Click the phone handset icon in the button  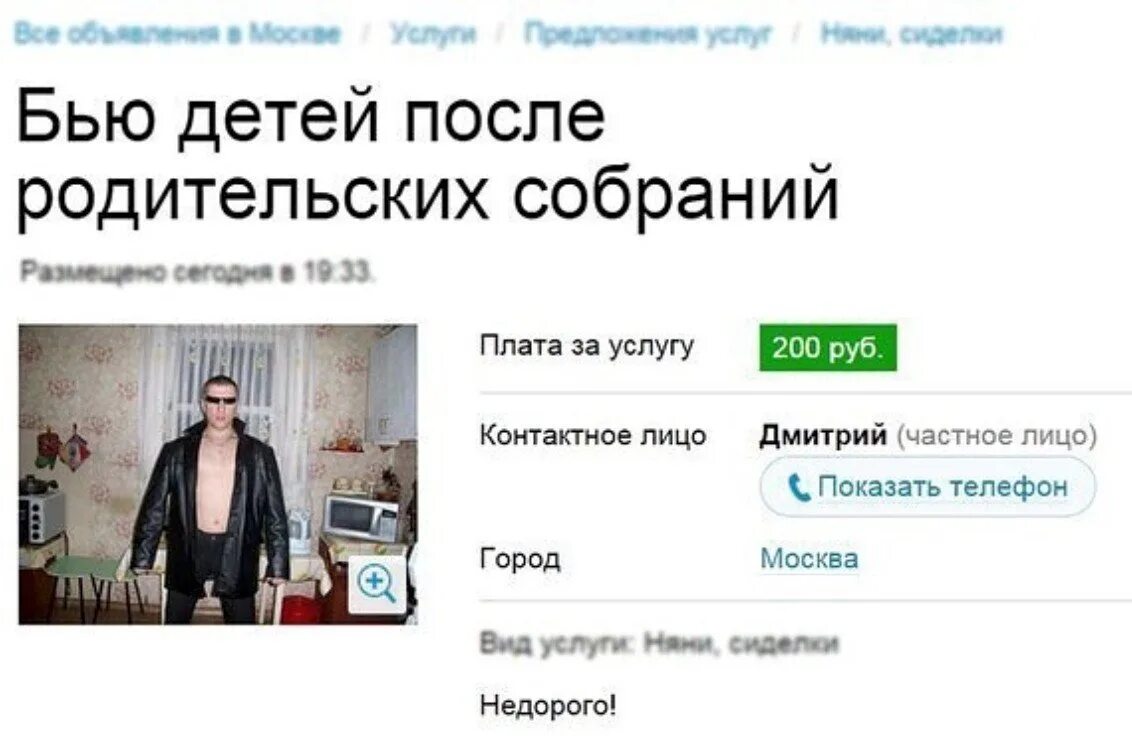point(798,487)
